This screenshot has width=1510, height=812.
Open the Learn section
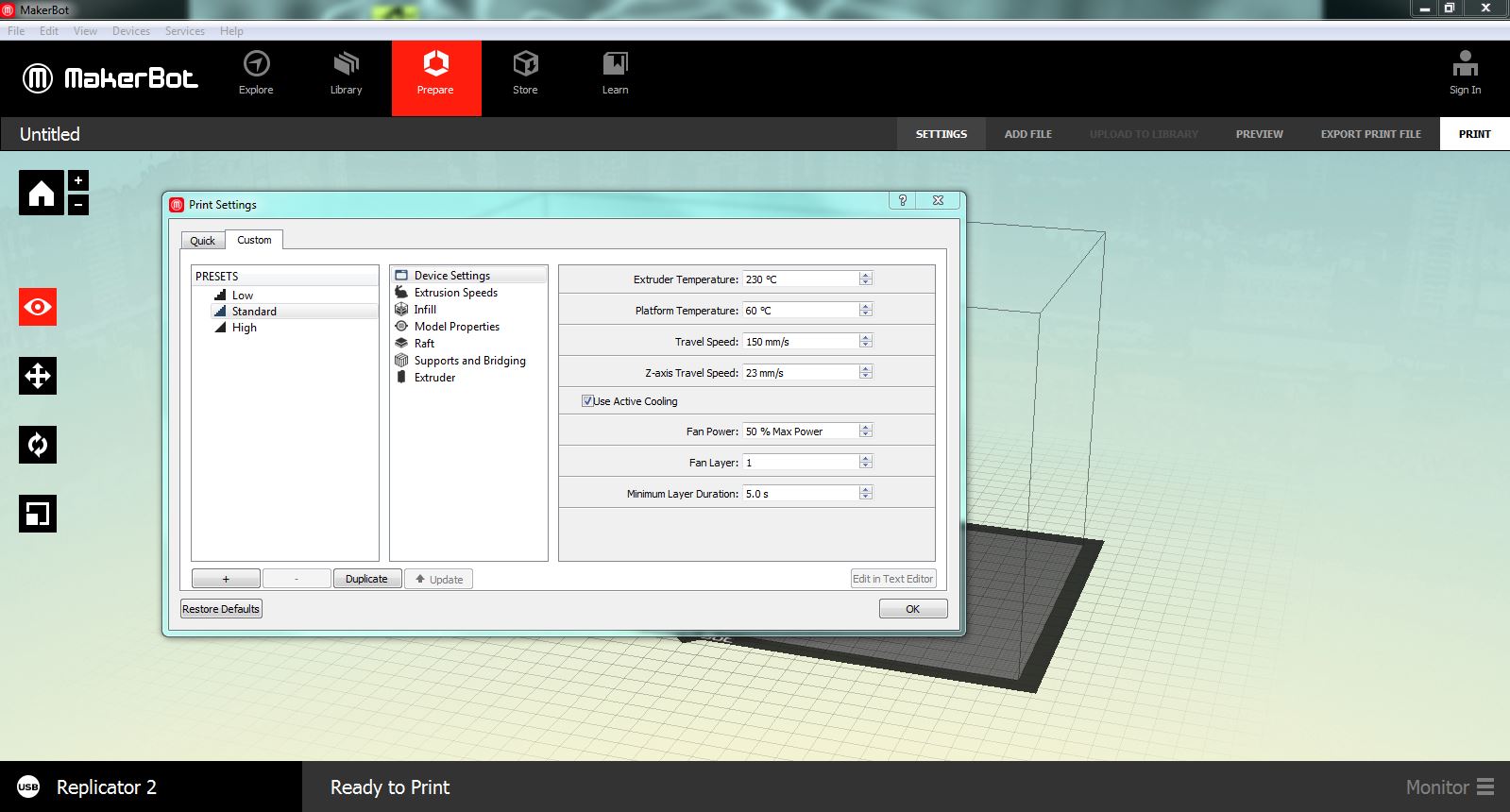point(615,74)
